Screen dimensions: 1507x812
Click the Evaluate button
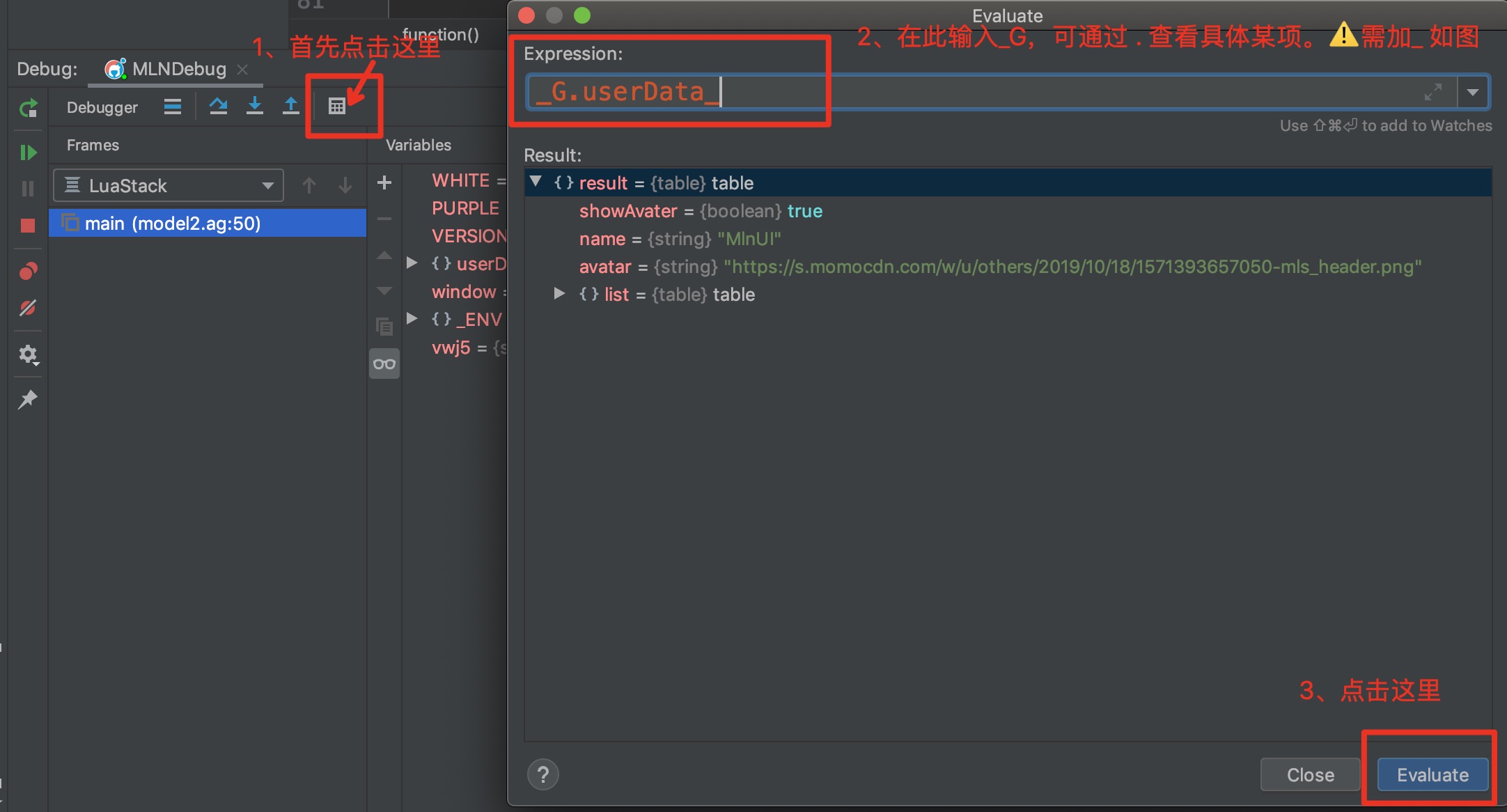pyautogui.click(x=1432, y=774)
